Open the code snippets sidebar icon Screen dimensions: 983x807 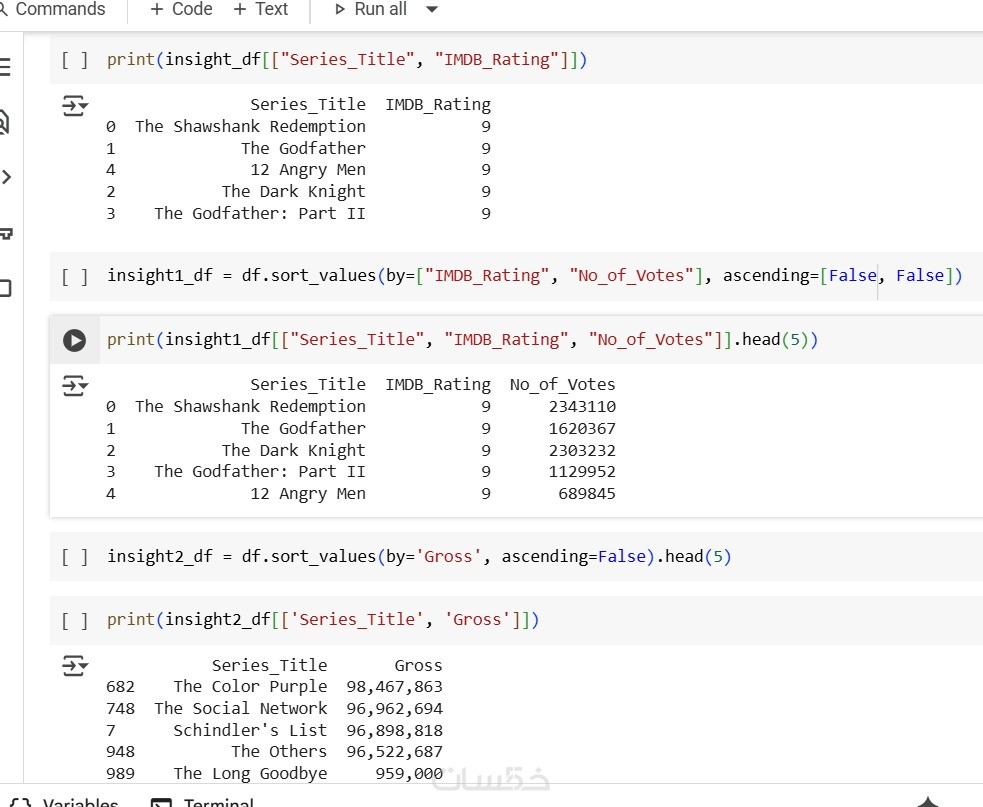click(x=5, y=177)
